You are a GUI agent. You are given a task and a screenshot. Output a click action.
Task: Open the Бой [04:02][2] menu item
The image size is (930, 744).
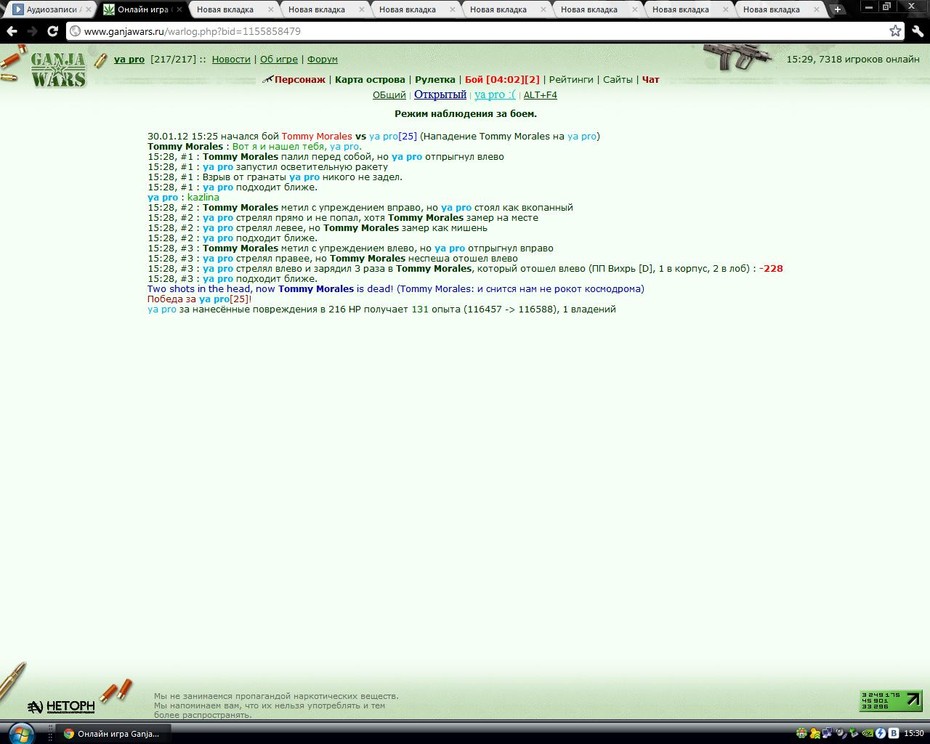(502, 80)
